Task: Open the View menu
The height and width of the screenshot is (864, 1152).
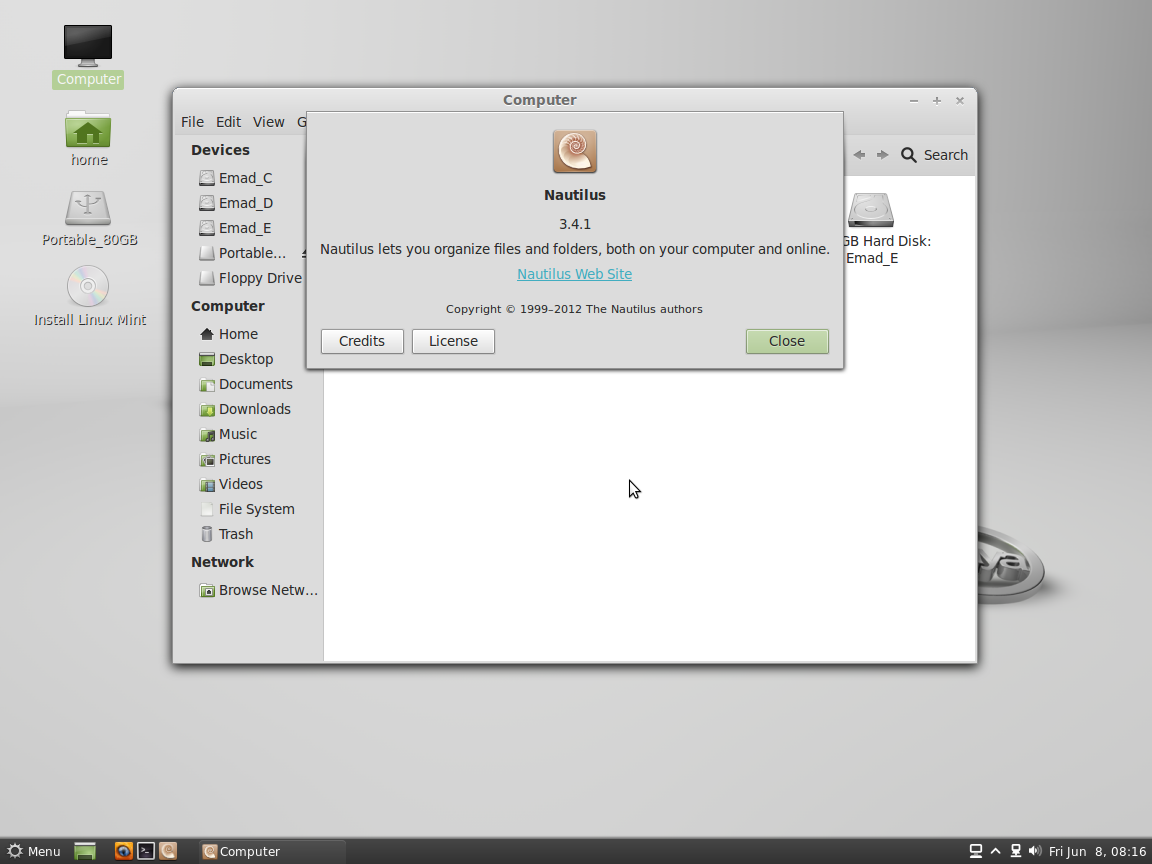Action: pos(268,122)
